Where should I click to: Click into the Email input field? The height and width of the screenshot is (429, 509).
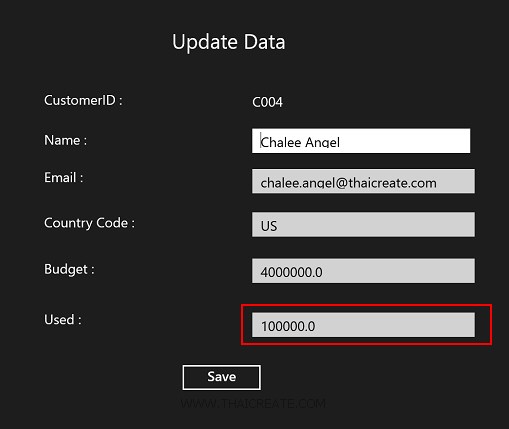click(x=363, y=181)
